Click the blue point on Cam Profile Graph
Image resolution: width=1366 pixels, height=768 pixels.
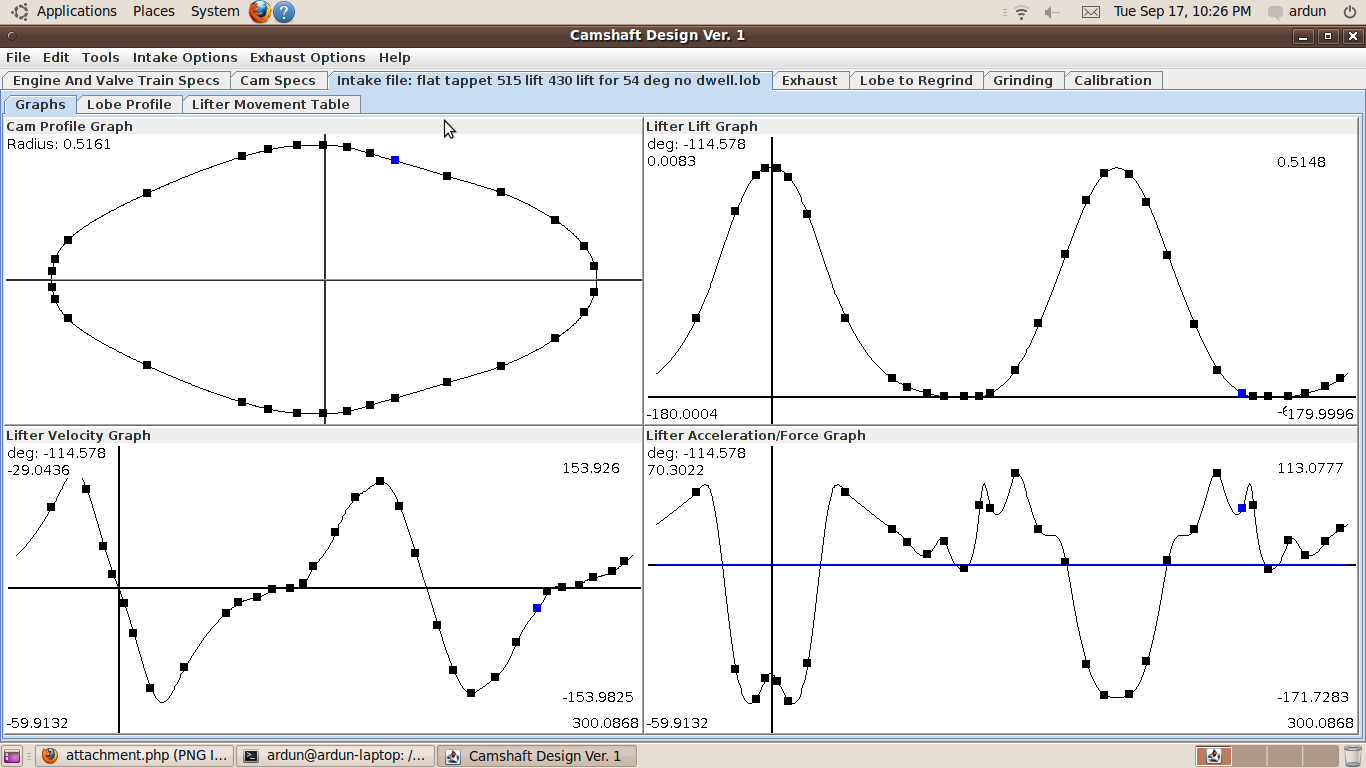[x=395, y=160]
